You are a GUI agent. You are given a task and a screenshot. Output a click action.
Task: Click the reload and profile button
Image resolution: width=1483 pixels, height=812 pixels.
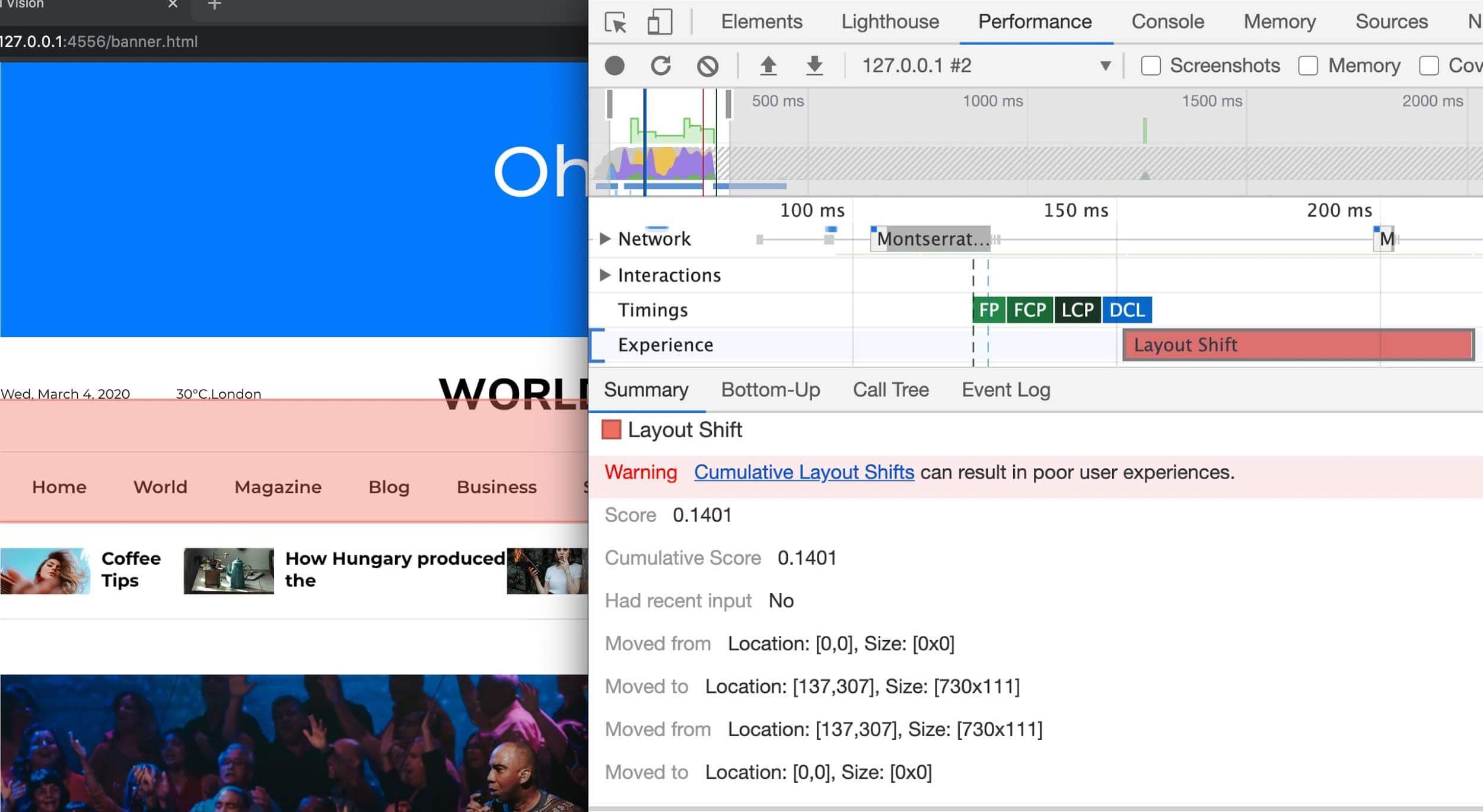click(x=661, y=65)
